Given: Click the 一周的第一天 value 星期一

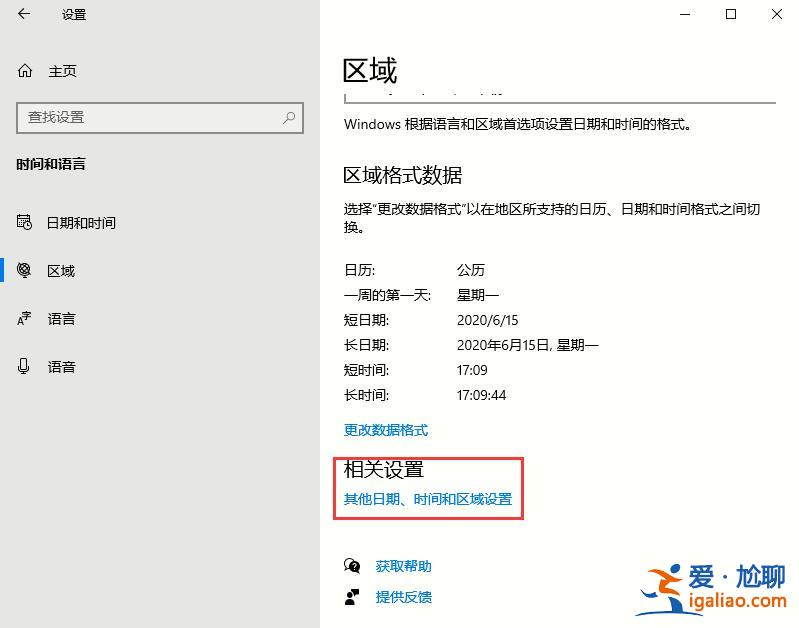Looking at the screenshot, I should tap(477, 295).
